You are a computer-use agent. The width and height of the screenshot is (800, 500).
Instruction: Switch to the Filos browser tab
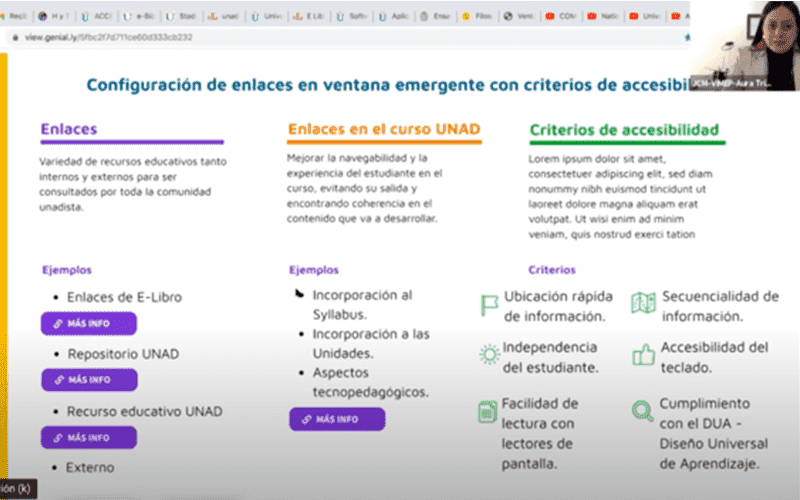pyautogui.click(x=478, y=16)
